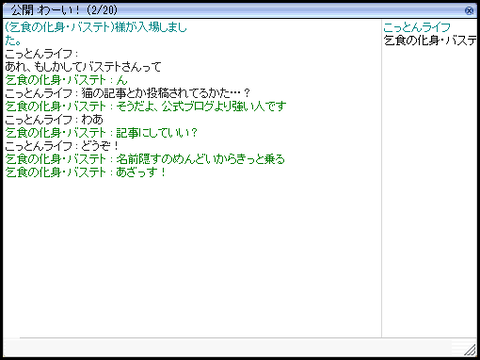Click message あれ、もしかしてバステトさんって
The image size is (480, 360).
tap(83, 67)
